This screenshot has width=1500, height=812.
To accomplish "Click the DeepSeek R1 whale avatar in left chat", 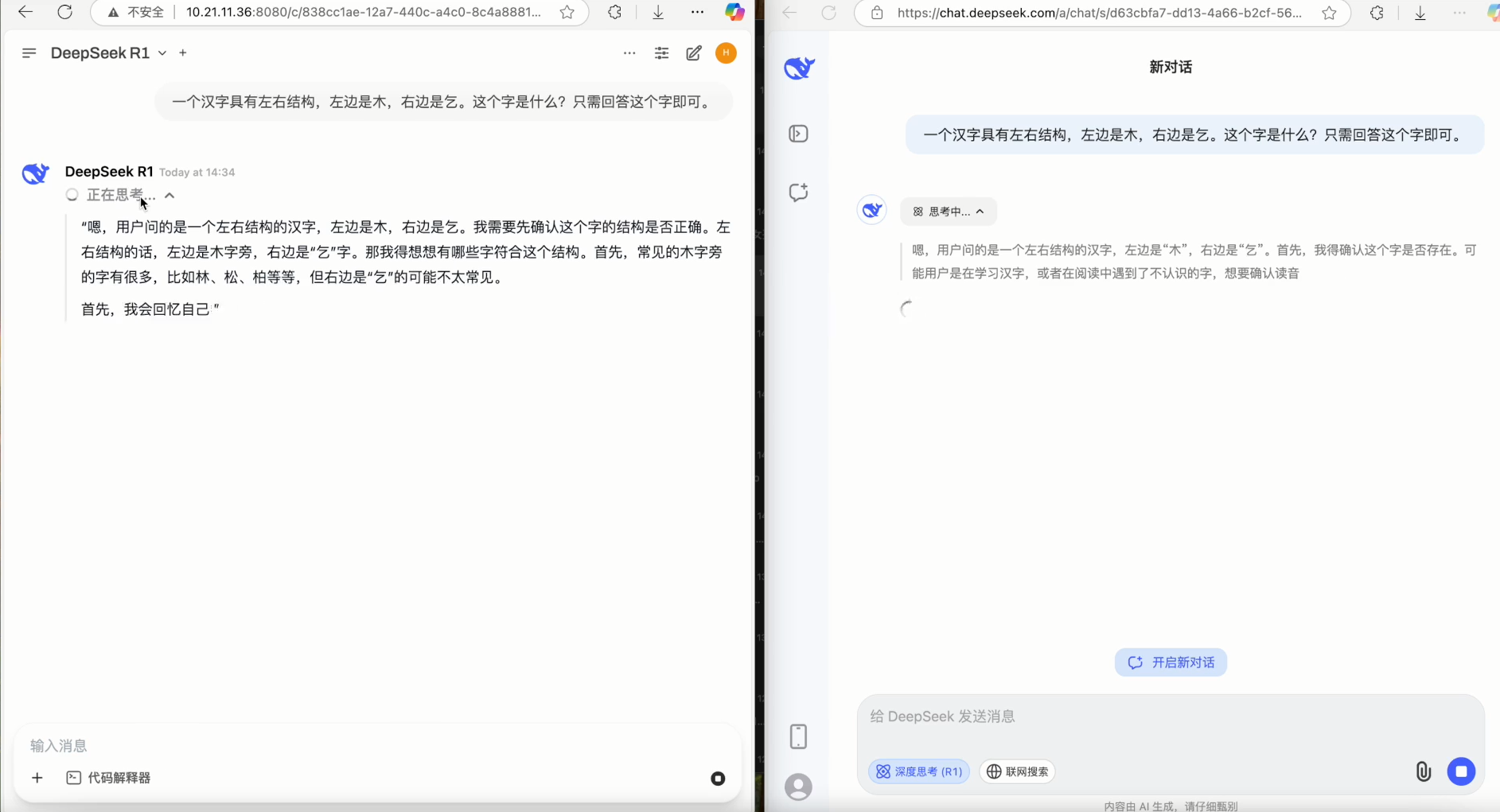I will pyautogui.click(x=36, y=173).
